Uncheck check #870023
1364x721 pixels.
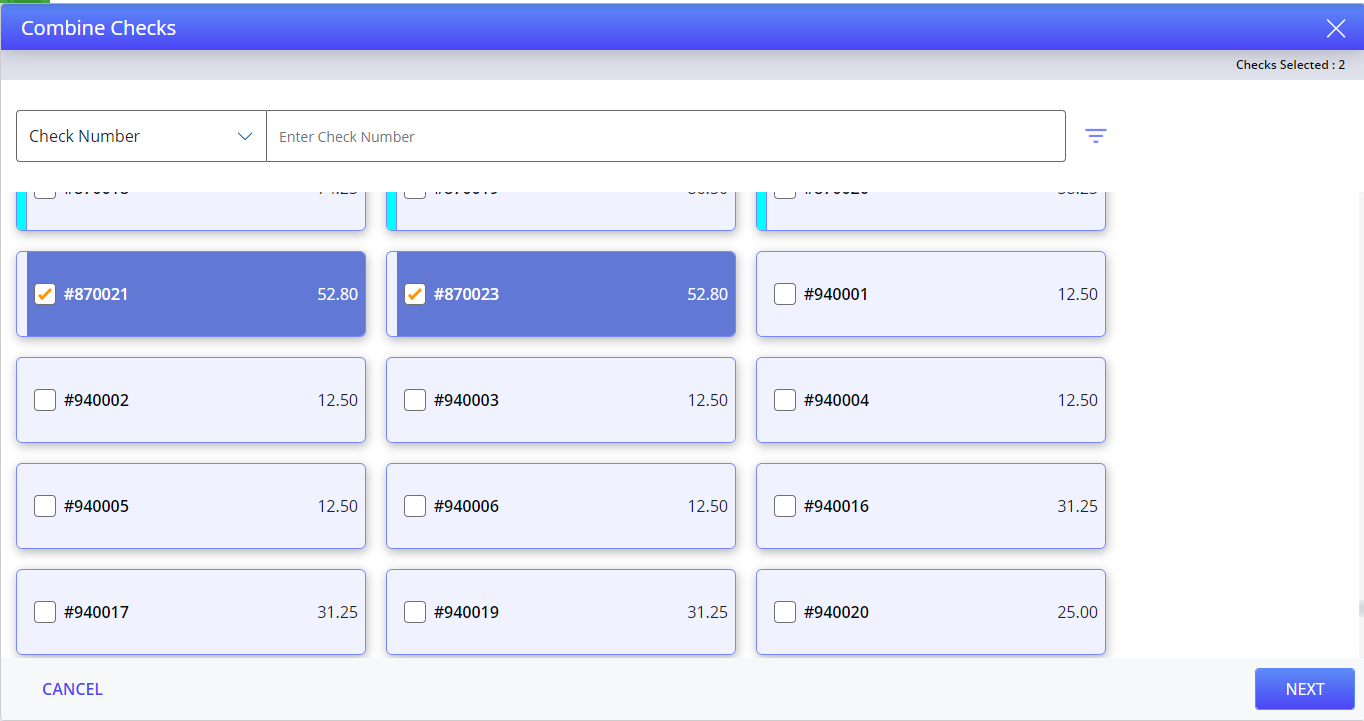tap(415, 294)
